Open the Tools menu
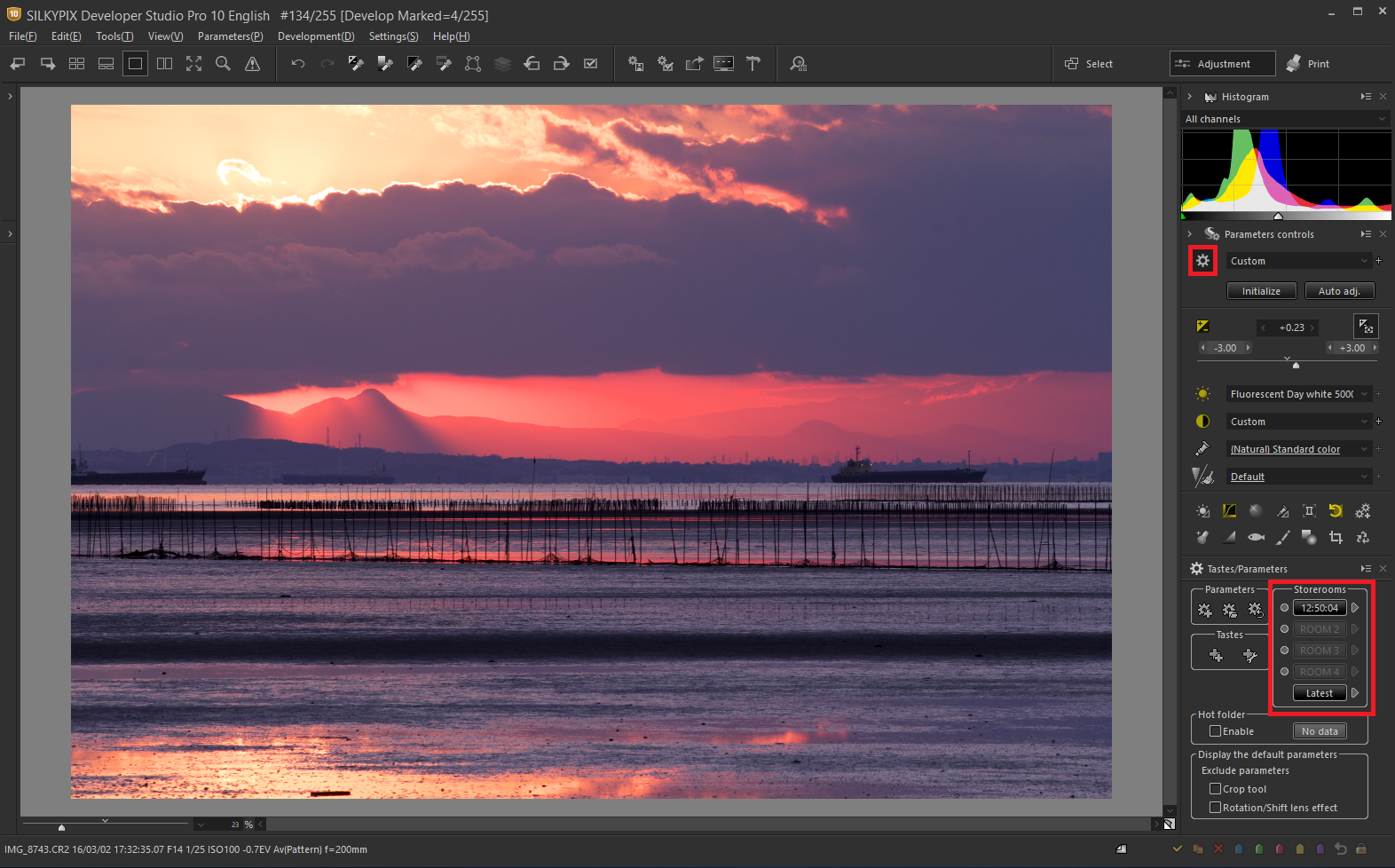1395x868 pixels. 114,36
